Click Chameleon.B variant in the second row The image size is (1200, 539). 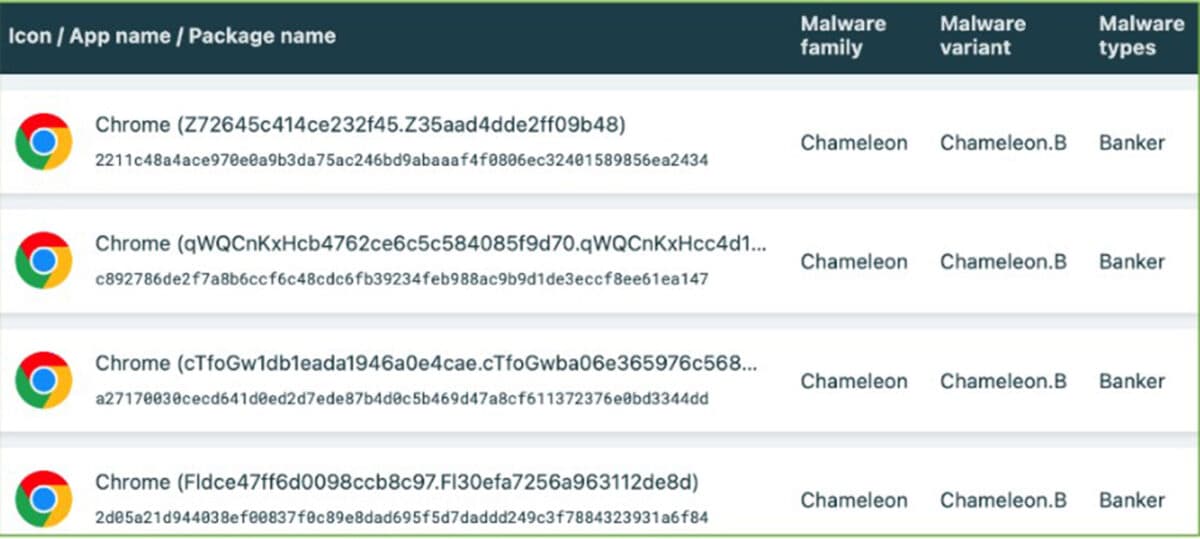(1003, 262)
